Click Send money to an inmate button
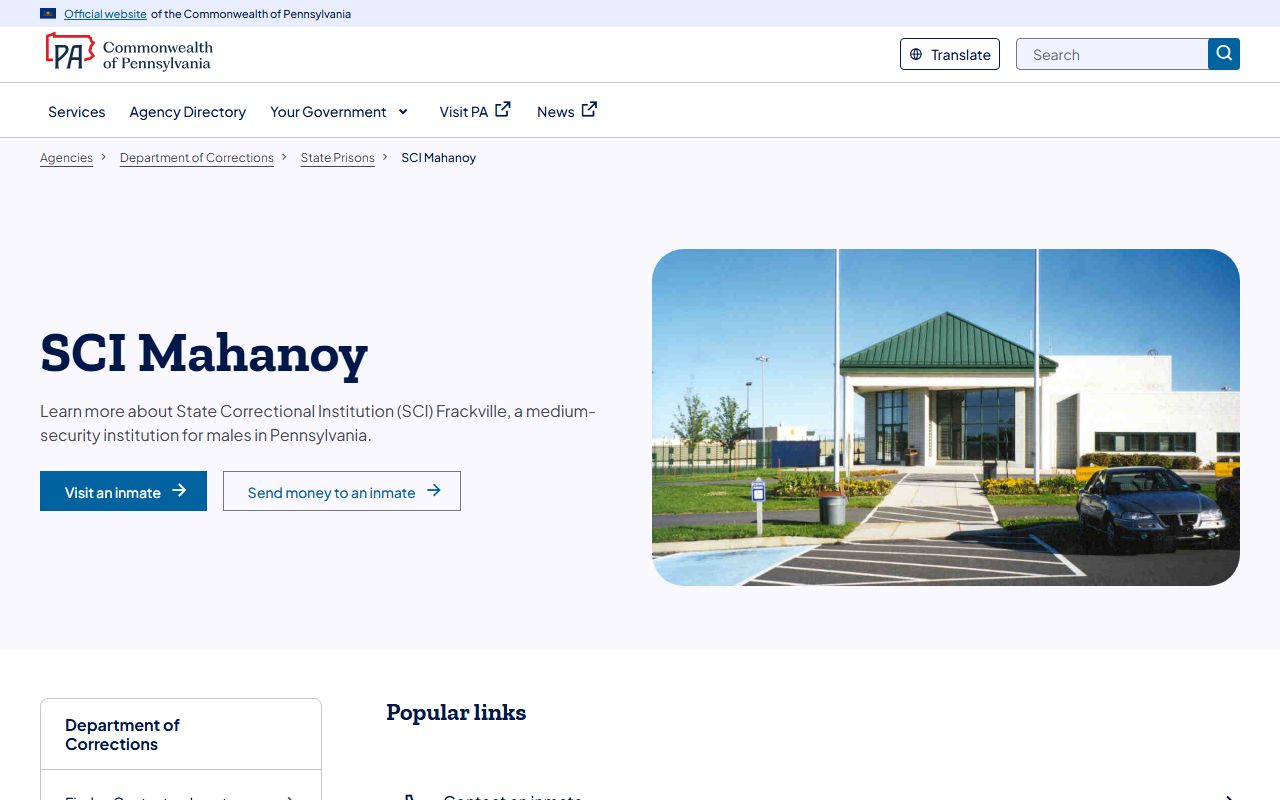 coord(342,491)
